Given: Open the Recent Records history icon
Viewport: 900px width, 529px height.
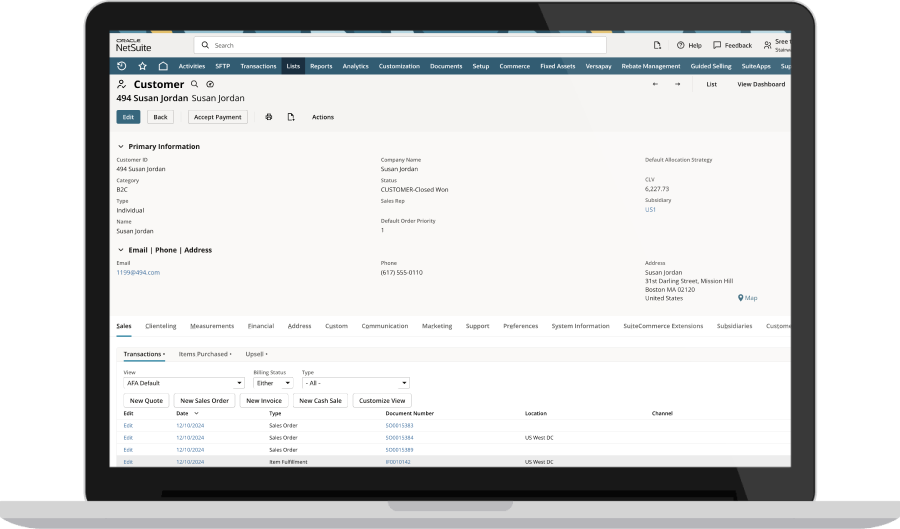Looking at the screenshot, I should (x=122, y=66).
